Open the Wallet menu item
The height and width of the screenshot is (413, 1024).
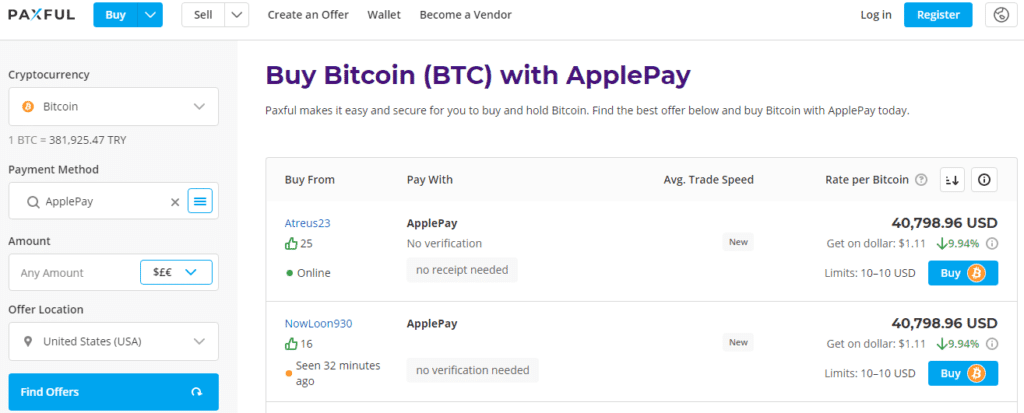pyautogui.click(x=384, y=15)
